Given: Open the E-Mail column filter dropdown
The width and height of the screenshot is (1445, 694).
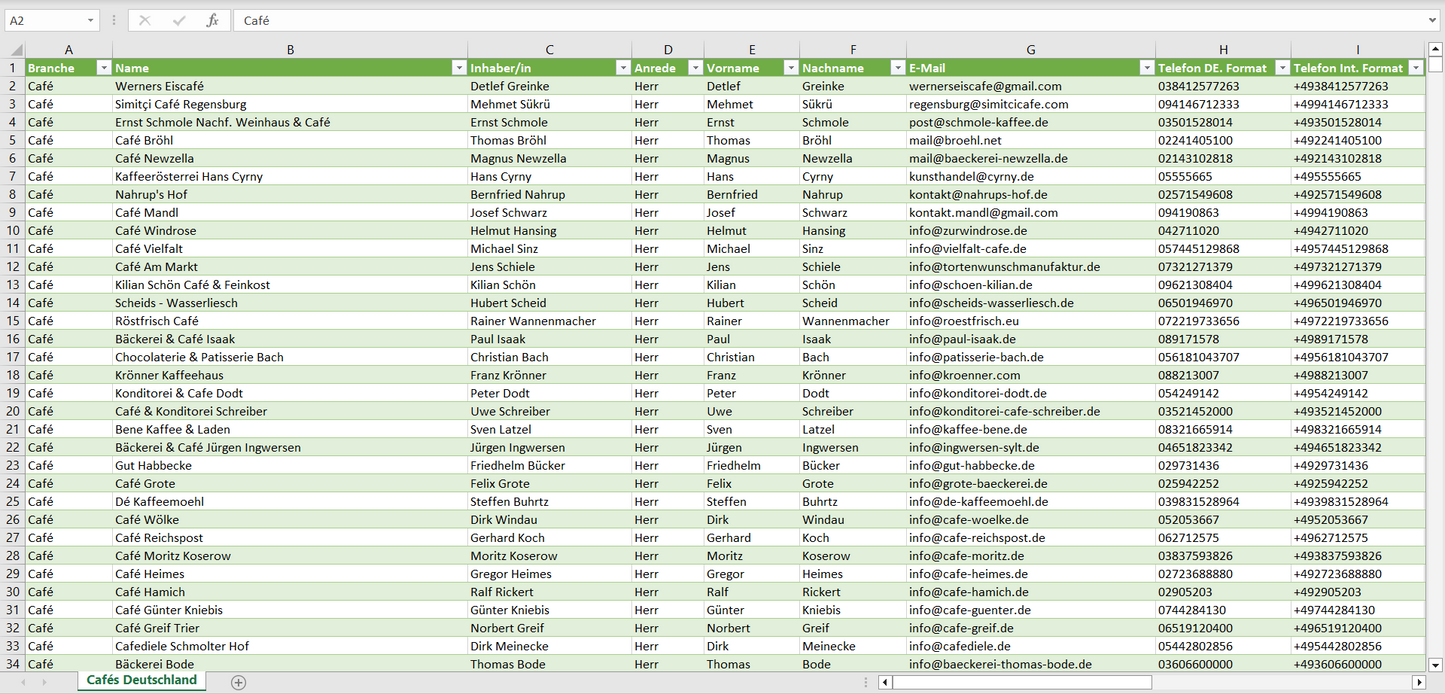Looking at the screenshot, I should pos(1146,68).
